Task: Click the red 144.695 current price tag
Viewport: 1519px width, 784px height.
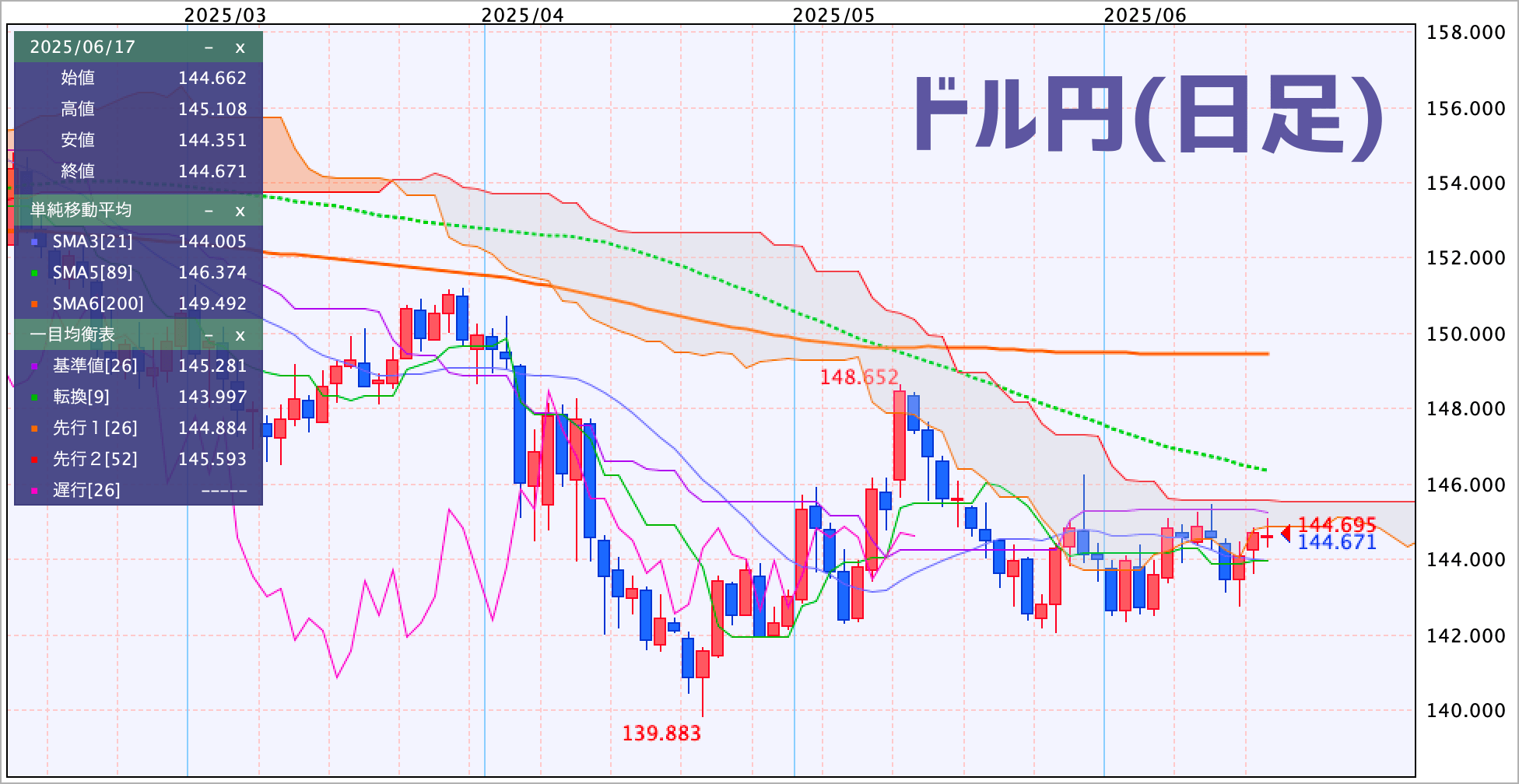Action: [1337, 525]
